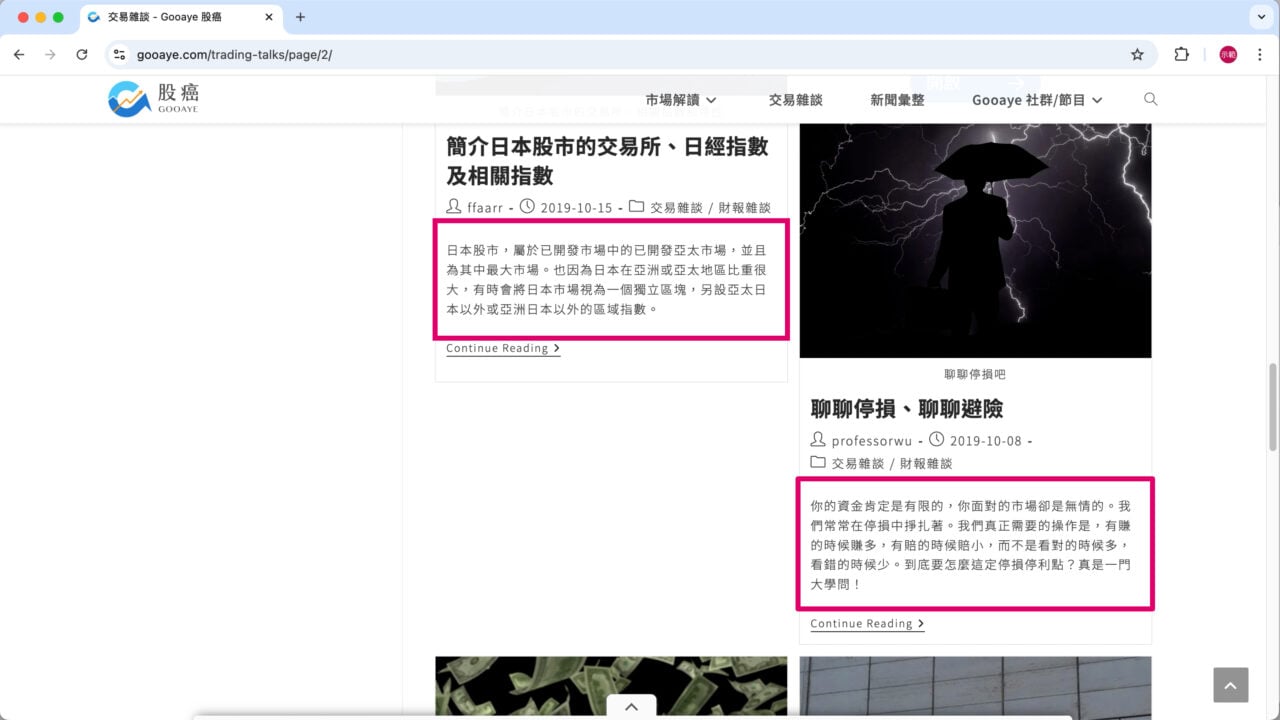The height and width of the screenshot is (720, 1280).
Task: Open the article 聊聊停損、聊聊避險
Action: click(907, 409)
